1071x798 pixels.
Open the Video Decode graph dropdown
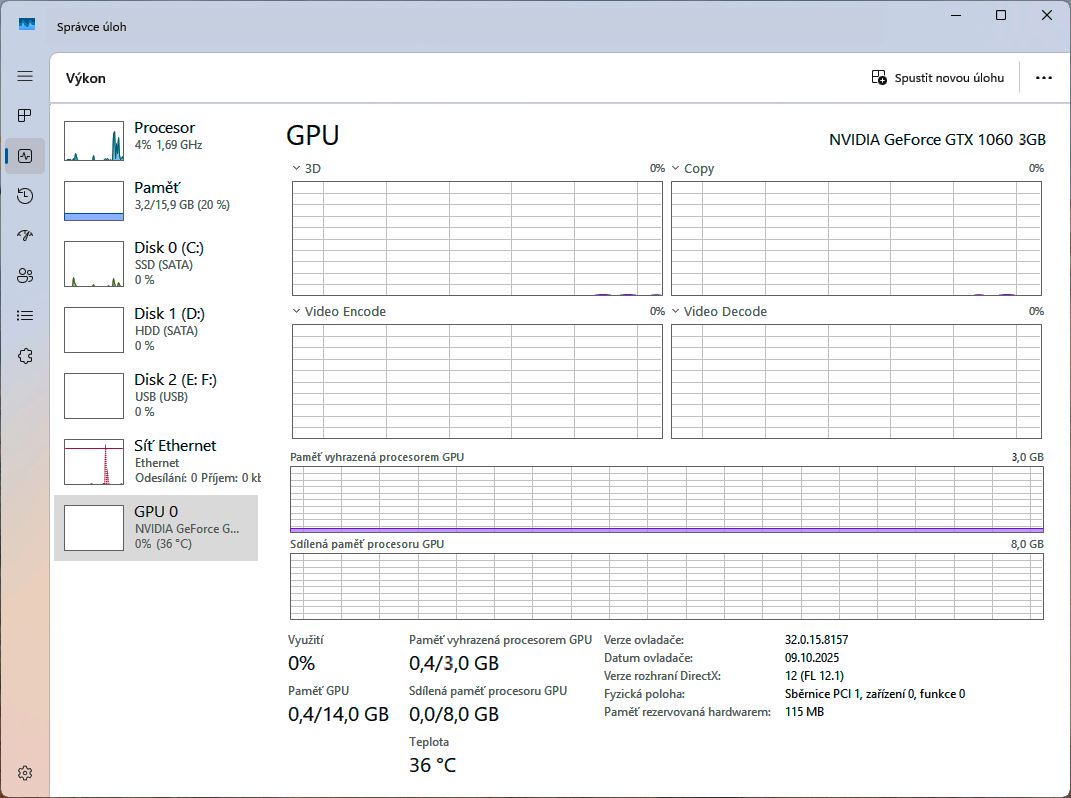pyautogui.click(x=718, y=312)
